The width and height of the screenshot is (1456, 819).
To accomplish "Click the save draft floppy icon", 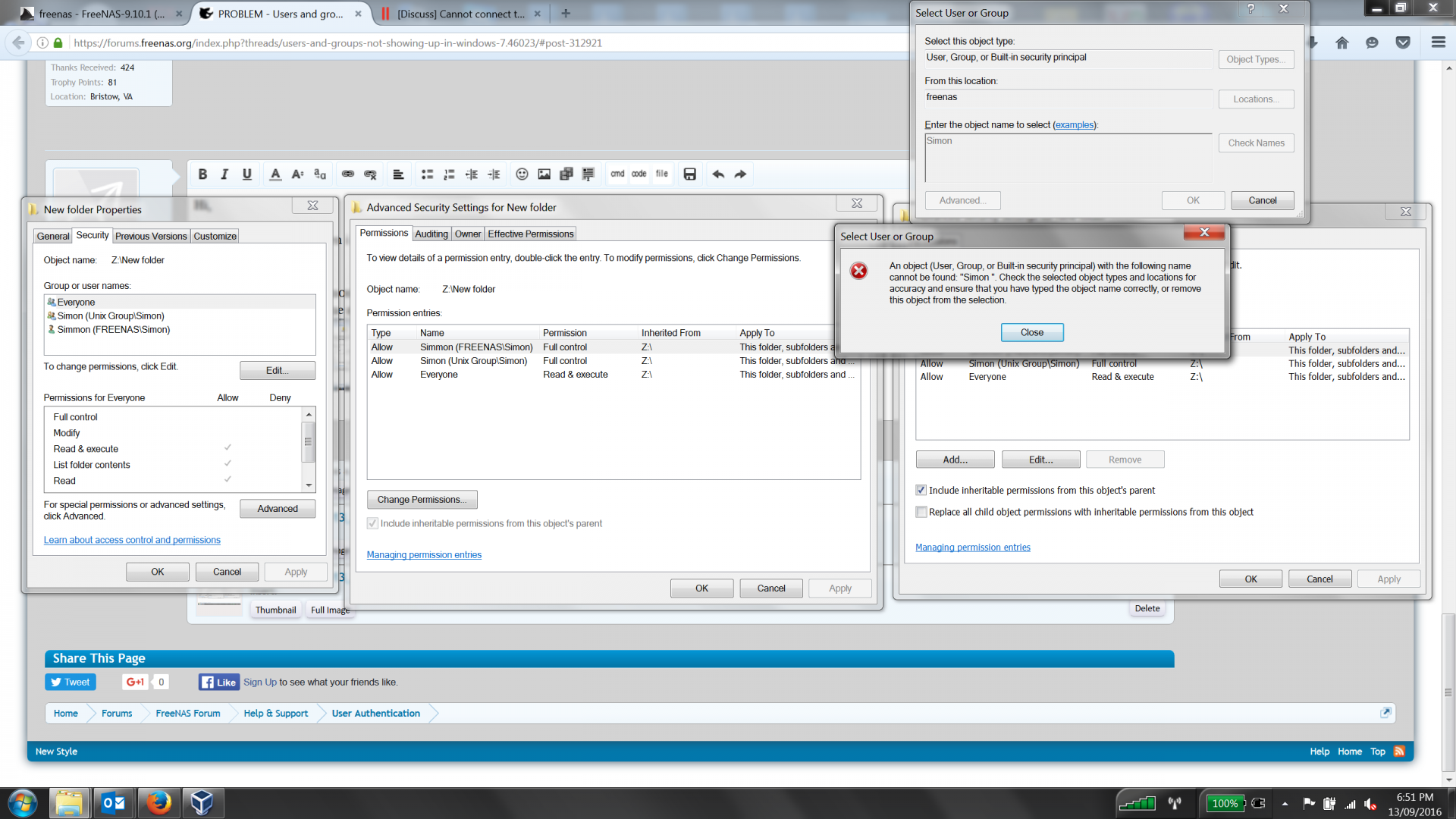I will (690, 174).
